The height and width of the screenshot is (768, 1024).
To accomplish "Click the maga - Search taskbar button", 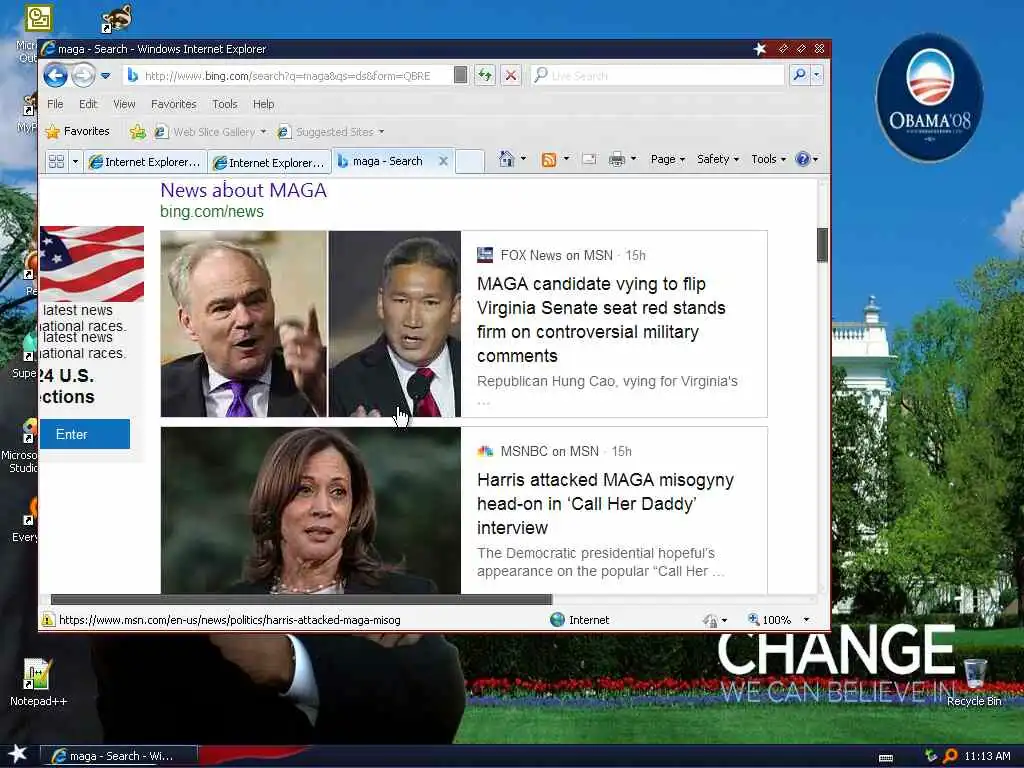I will pyautogui.click(x=119, y=756).
